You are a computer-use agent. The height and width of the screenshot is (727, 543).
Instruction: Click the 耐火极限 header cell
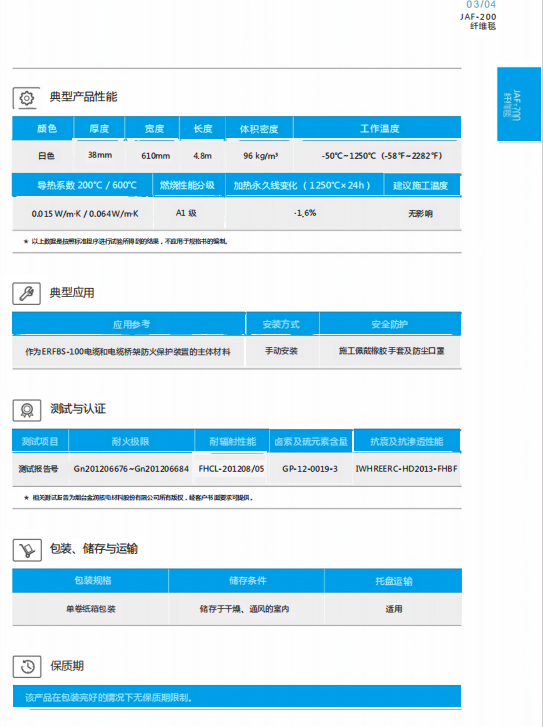131,441
